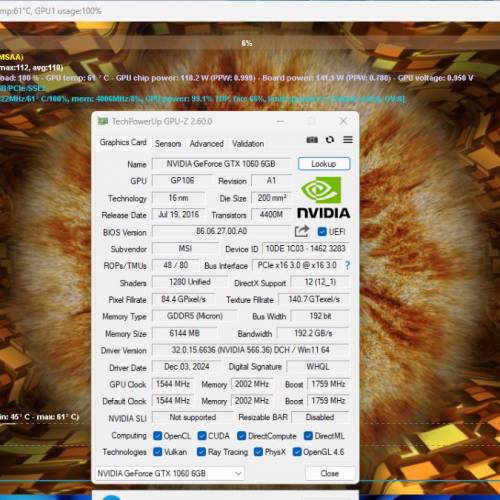Viewport: 500px width, 500px height.
Task: Switch to the Validation tab
Action: (x=248, y=144)
